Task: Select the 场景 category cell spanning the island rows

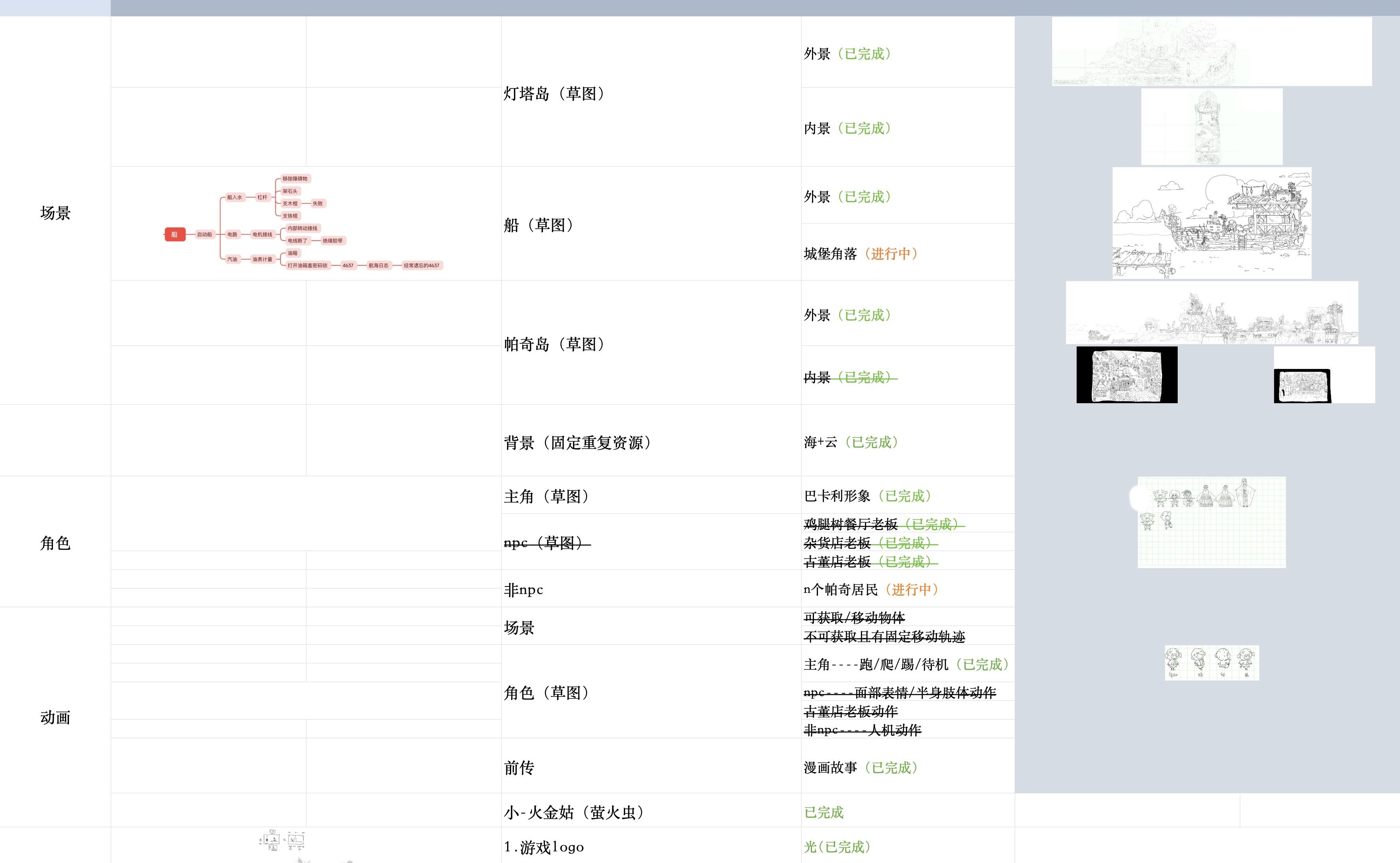Action: click(55, 211)
